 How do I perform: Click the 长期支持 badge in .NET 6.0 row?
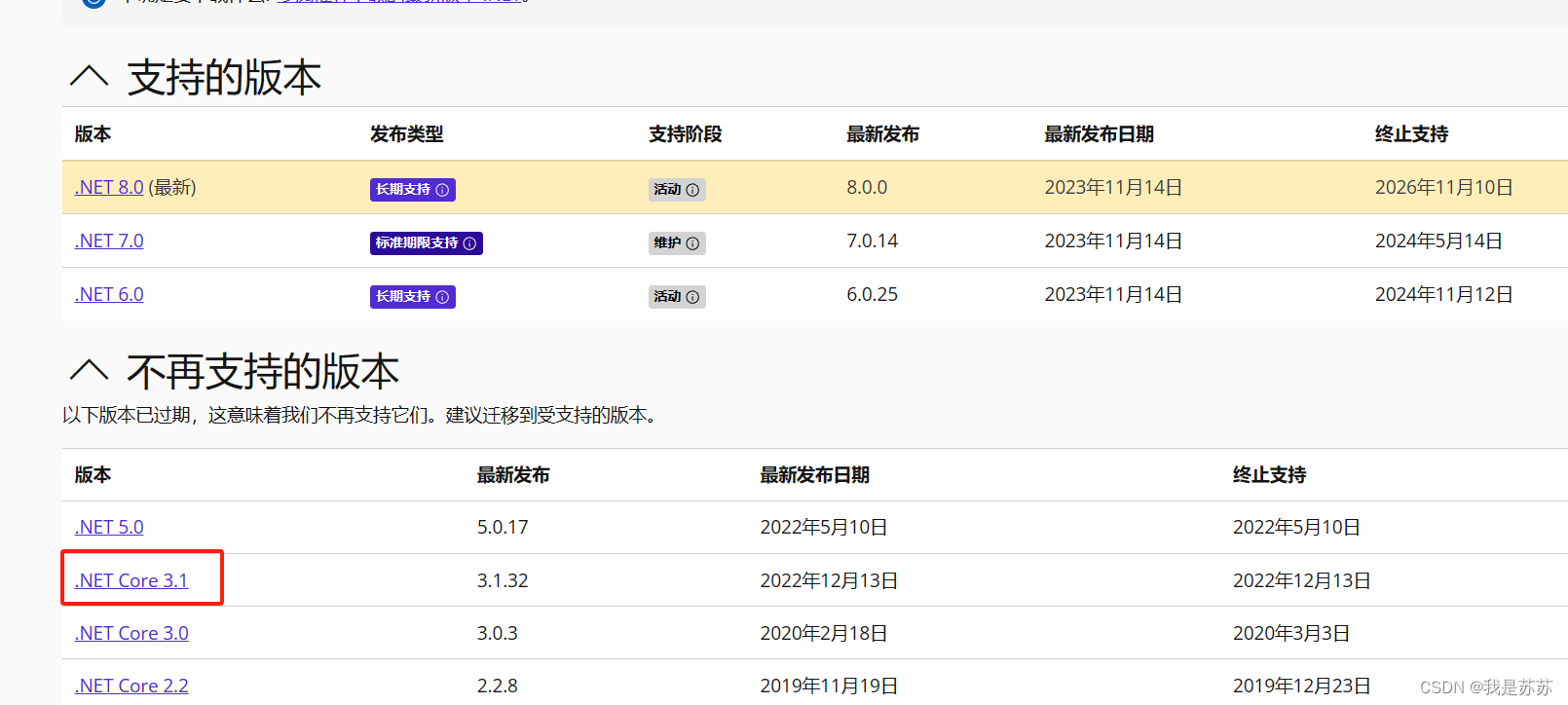point(413,297)
